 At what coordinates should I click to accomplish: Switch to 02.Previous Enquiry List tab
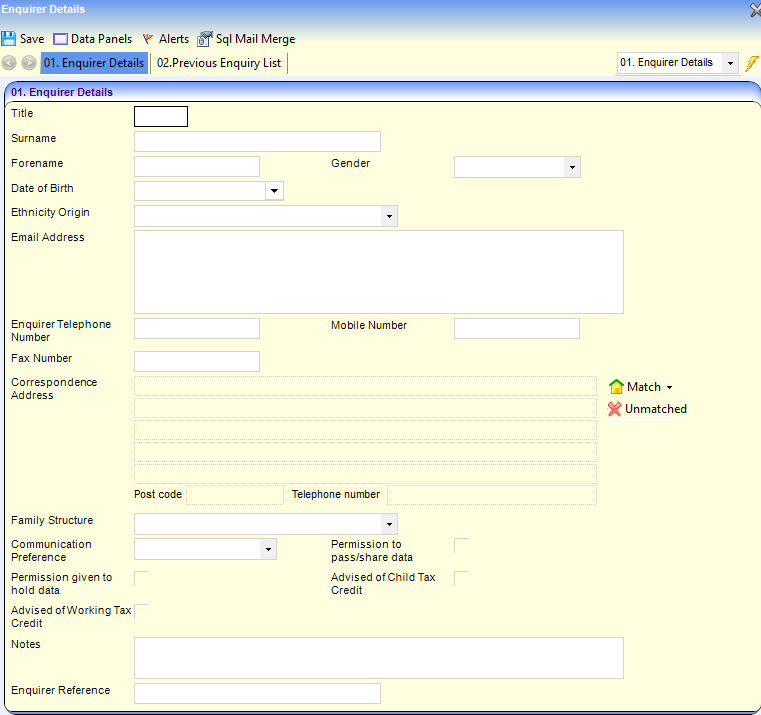pos(219,63)
